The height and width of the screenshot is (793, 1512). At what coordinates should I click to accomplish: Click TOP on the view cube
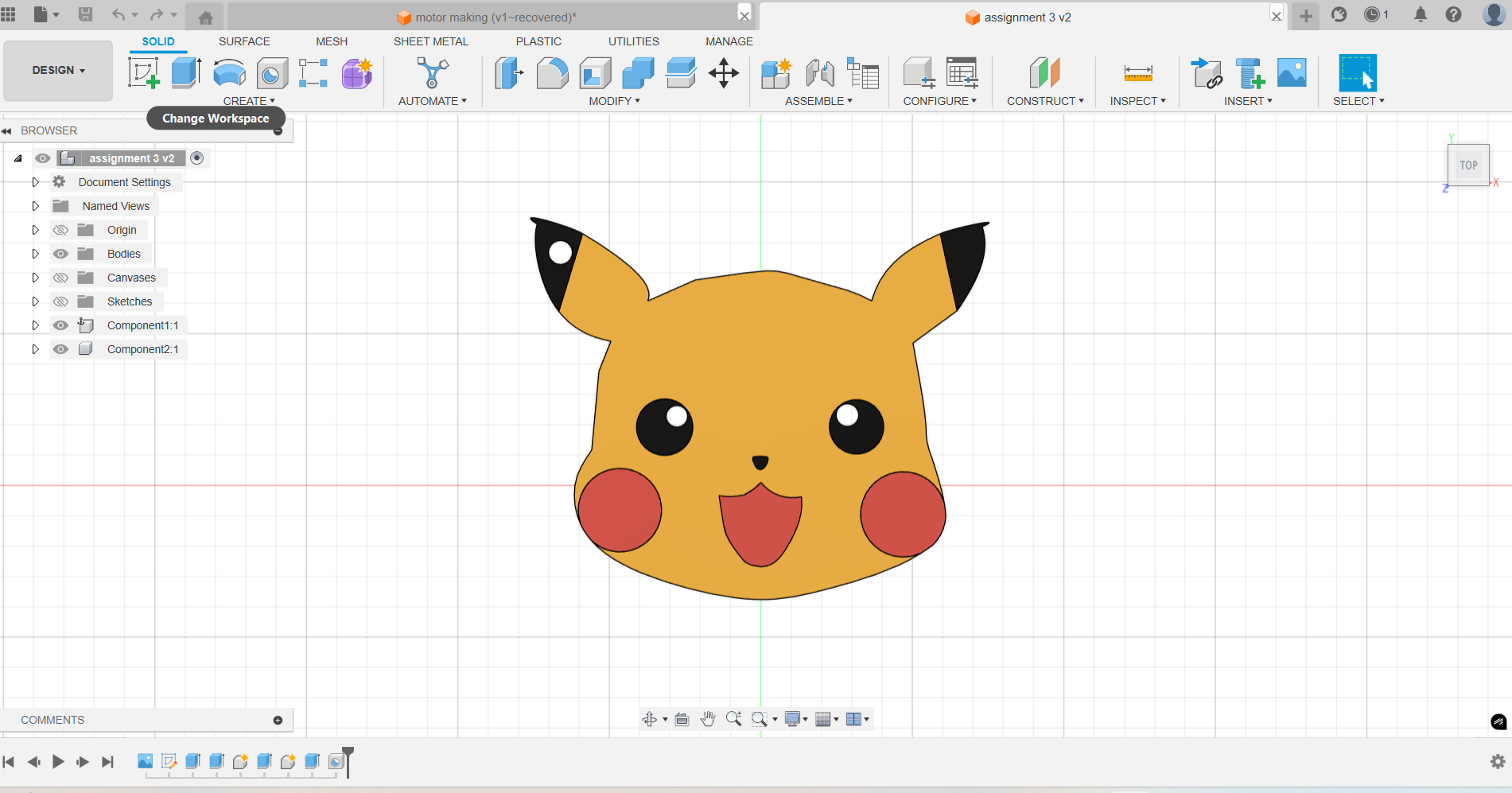[x=1468, y=165]
